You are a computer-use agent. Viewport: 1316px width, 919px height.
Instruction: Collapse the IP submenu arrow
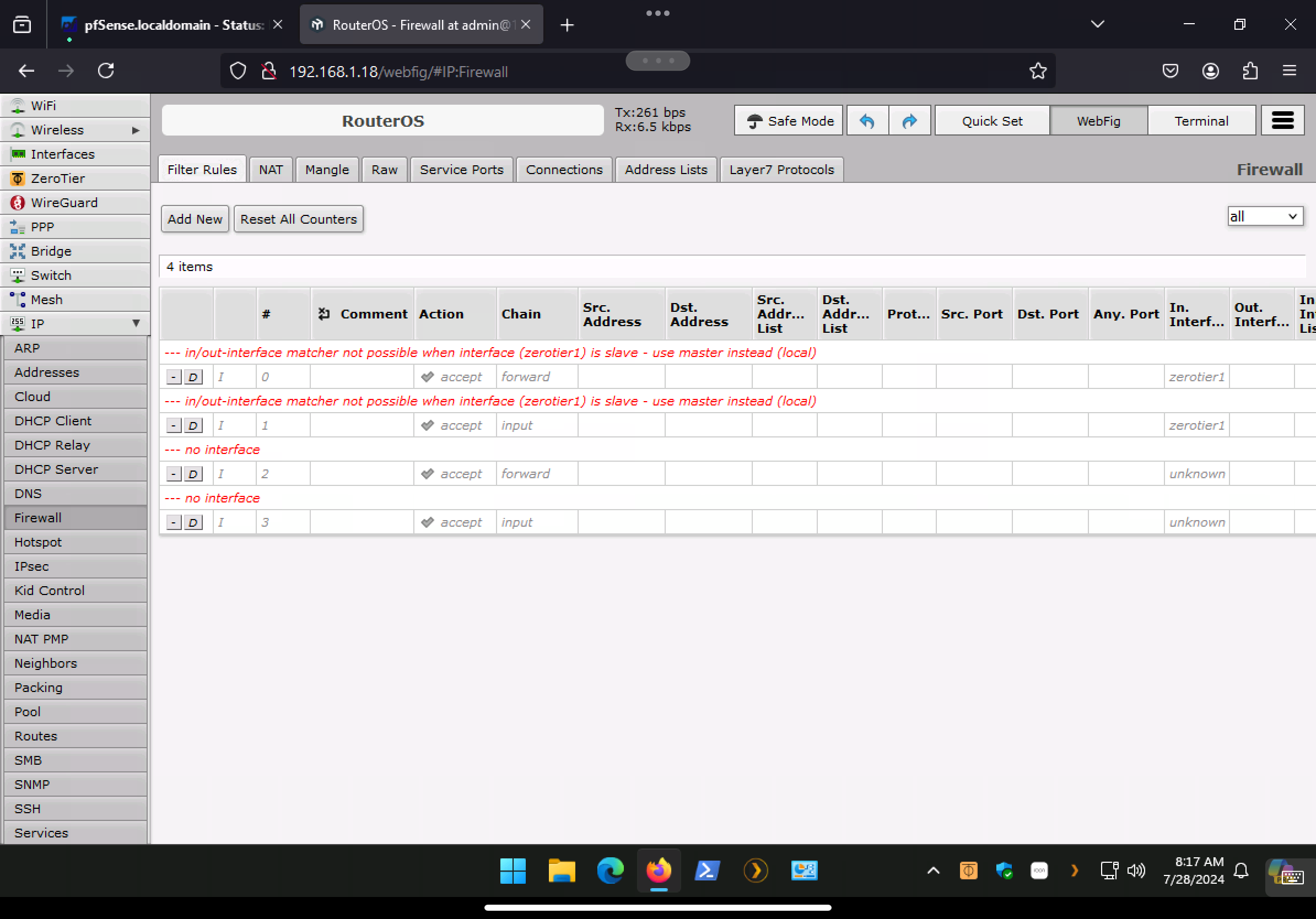136,323
